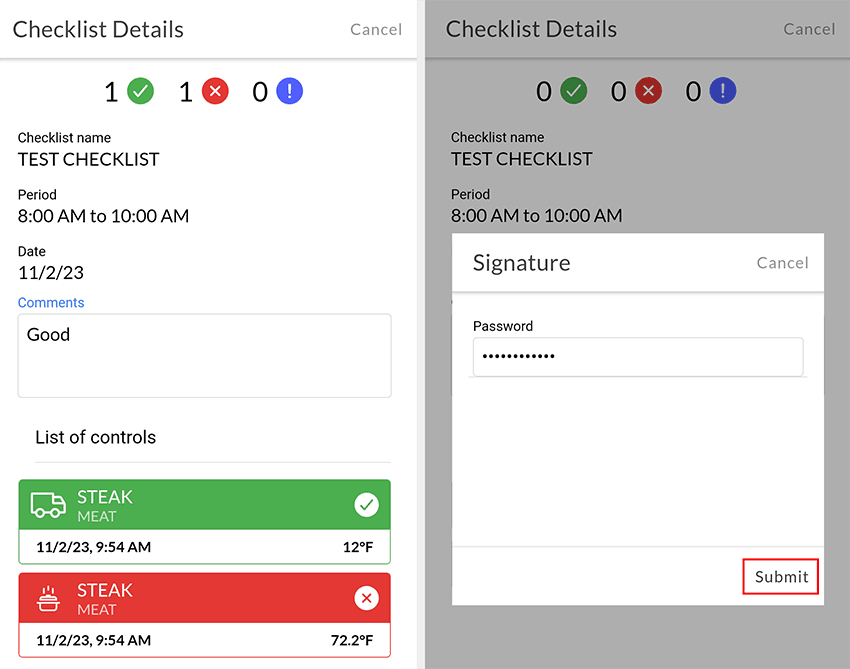This screenshot has height=669, width=850.
Task: Click Cancel in the dimmed right Checklist Details header
Action: pyautogui.click(x=809, y=29)
